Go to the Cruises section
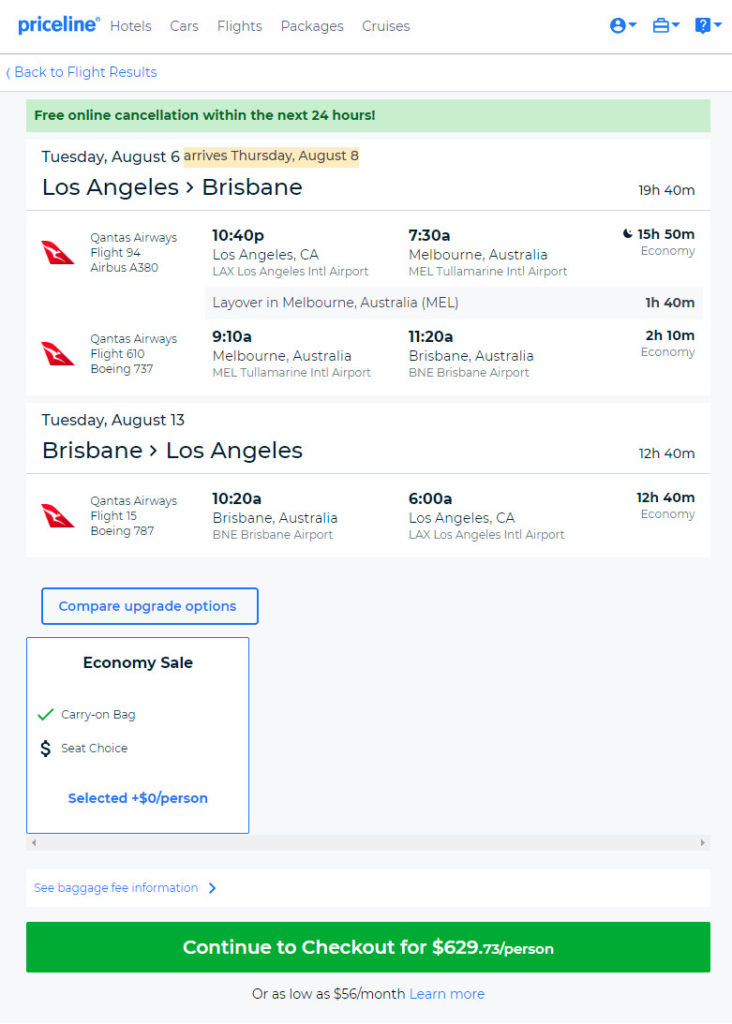The height and width of the screenshot is (1024, 732). point(386,26)
